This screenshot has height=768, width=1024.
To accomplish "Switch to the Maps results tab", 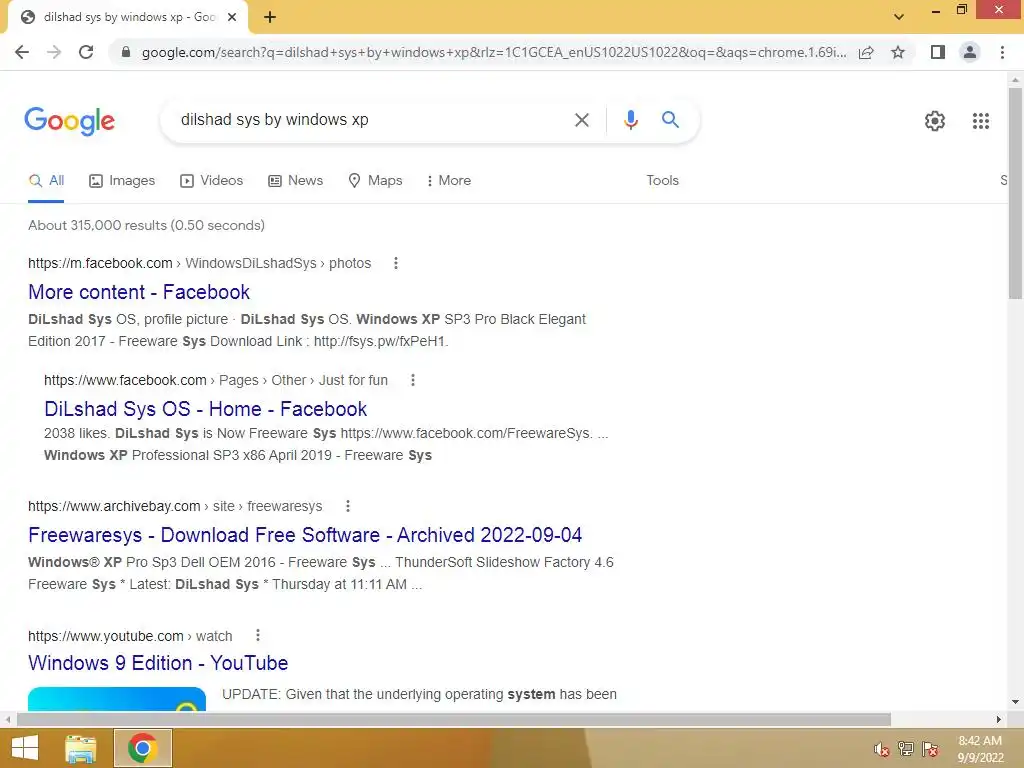I will point(376,181).
